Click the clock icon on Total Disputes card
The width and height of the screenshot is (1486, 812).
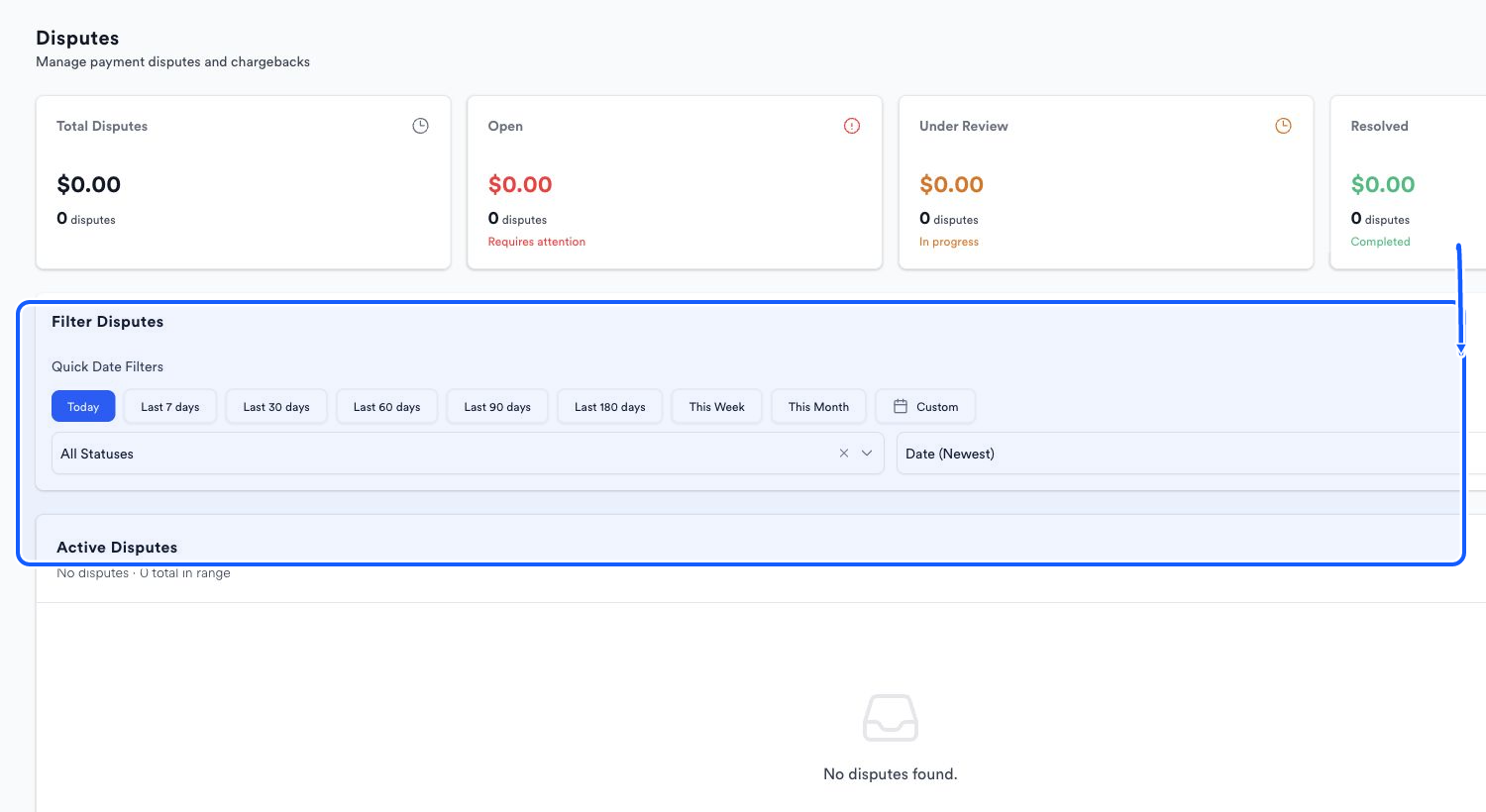420,126
